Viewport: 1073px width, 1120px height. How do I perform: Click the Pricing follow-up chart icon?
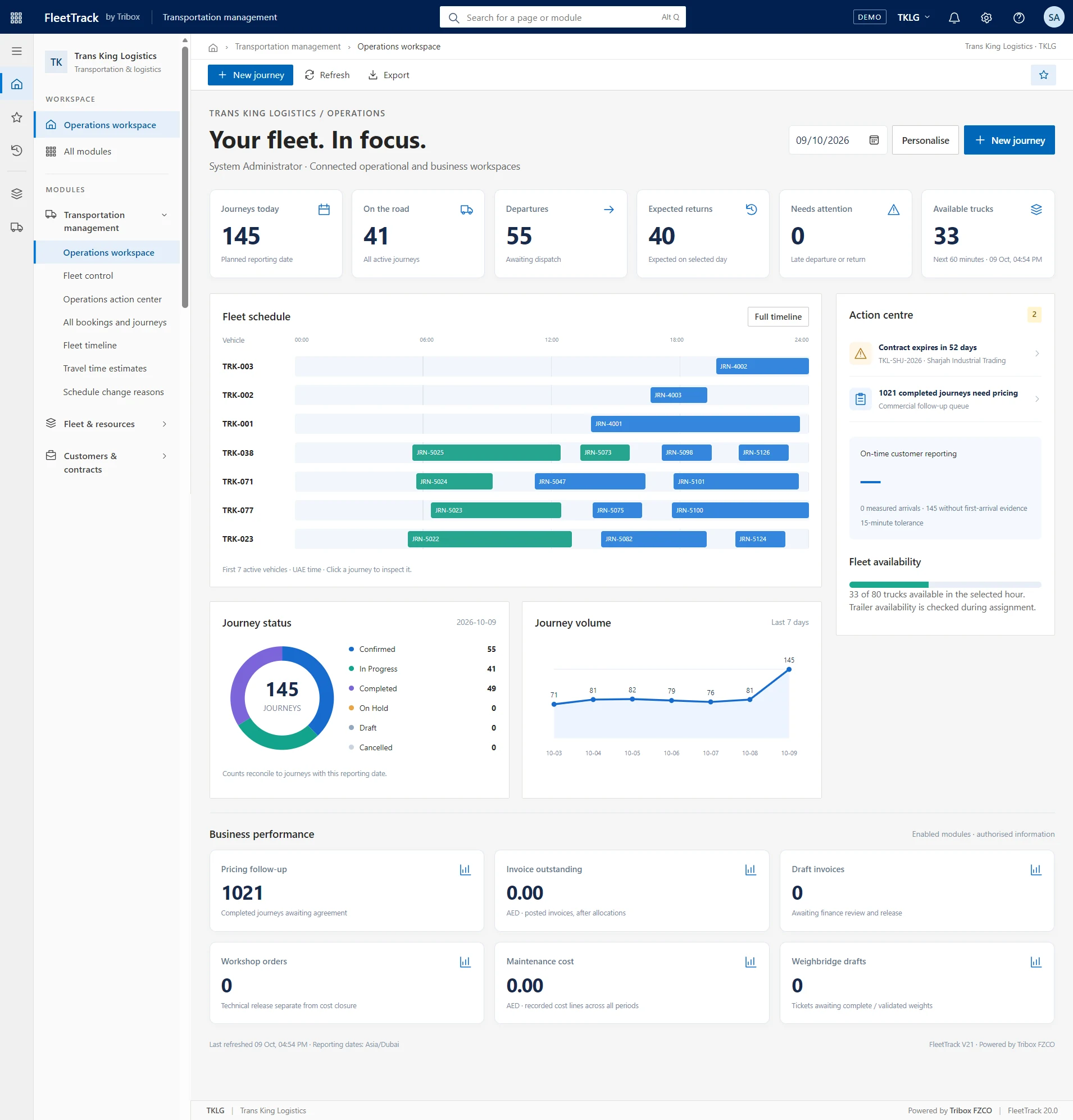point(465,869)
